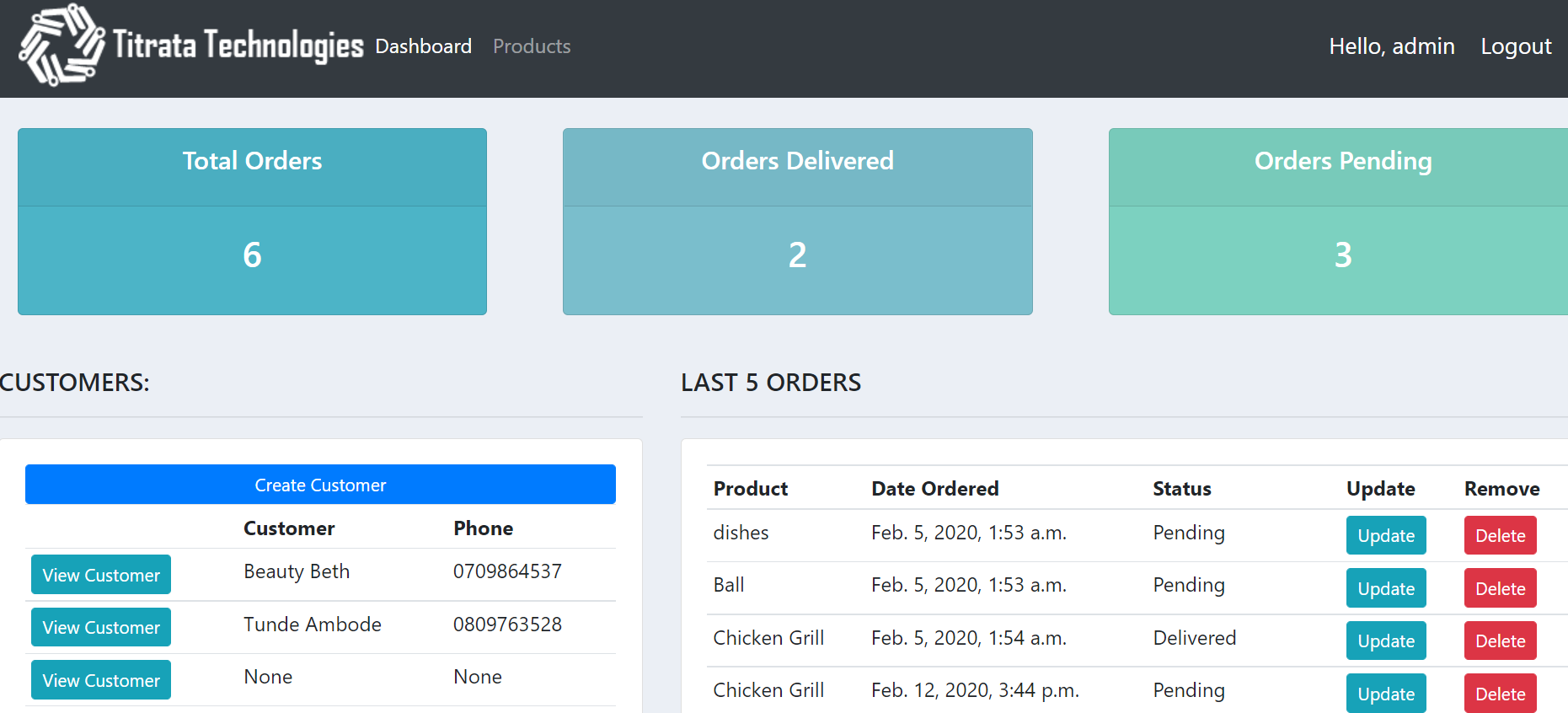Viewport: 1568px width, 713px height.
Task: Click the Orders Delivered card
Action: pos(797,222)
